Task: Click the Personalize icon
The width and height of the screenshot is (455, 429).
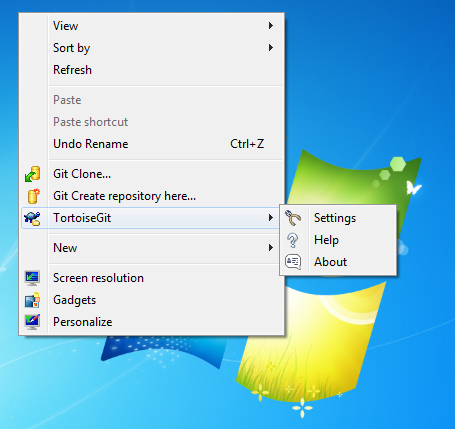Action: click(32, 322)
